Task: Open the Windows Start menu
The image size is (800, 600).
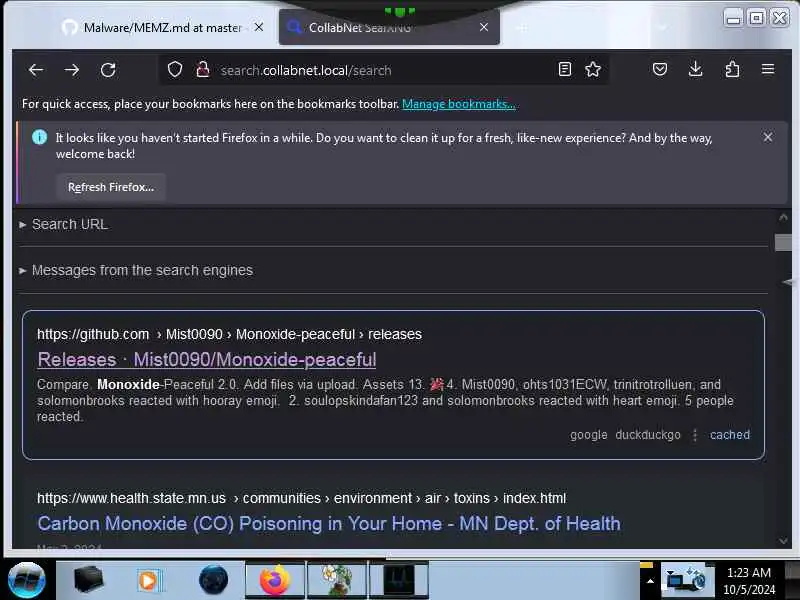Action: (27, 580)
